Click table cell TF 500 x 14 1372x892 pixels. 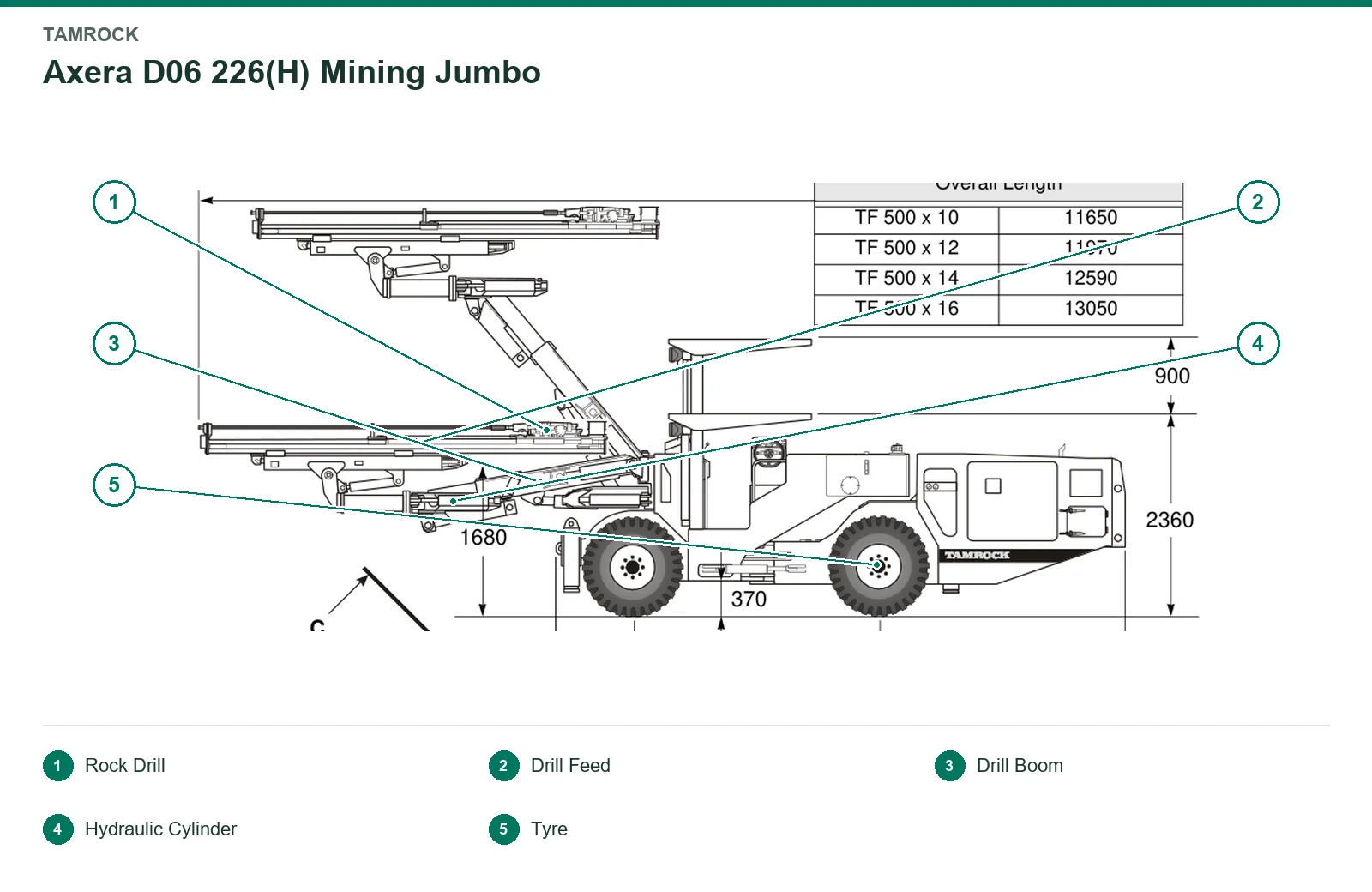coord(906,278)
